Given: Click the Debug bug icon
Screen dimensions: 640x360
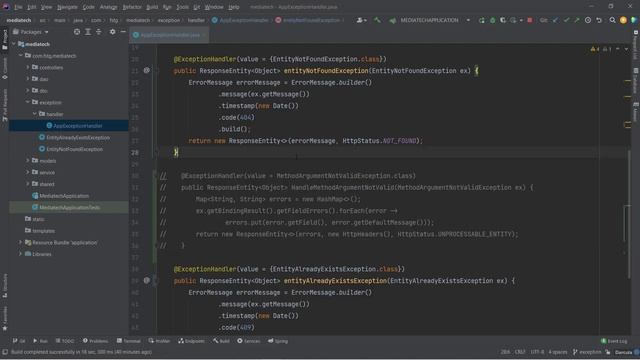Looking at the screenshot, I should coord(493,20).
